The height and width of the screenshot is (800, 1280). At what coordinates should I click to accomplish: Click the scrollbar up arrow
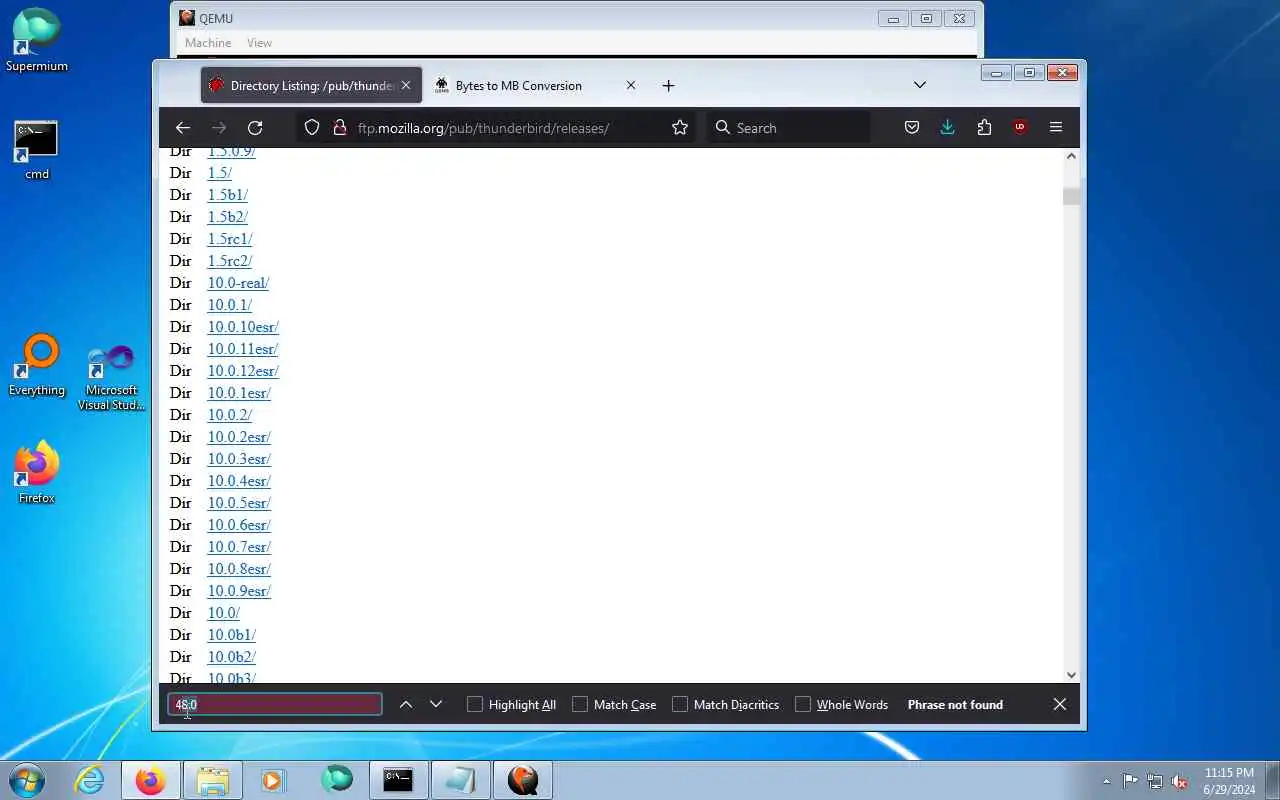[x=1072, y=156]
